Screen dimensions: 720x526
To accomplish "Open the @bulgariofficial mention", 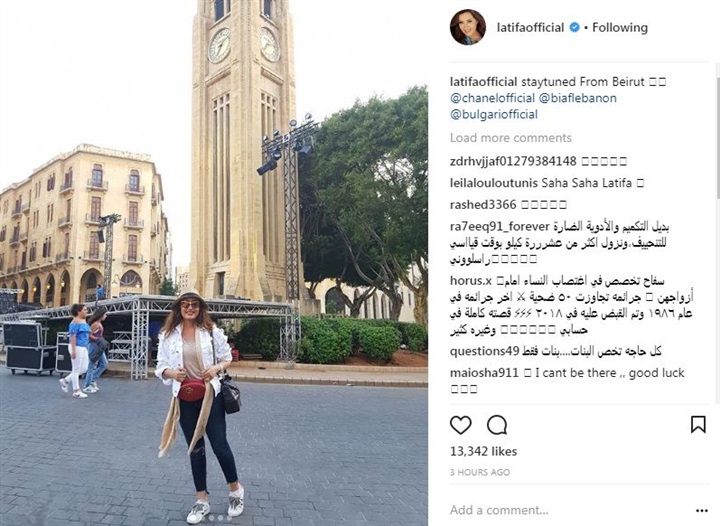I will coord(494,114).
